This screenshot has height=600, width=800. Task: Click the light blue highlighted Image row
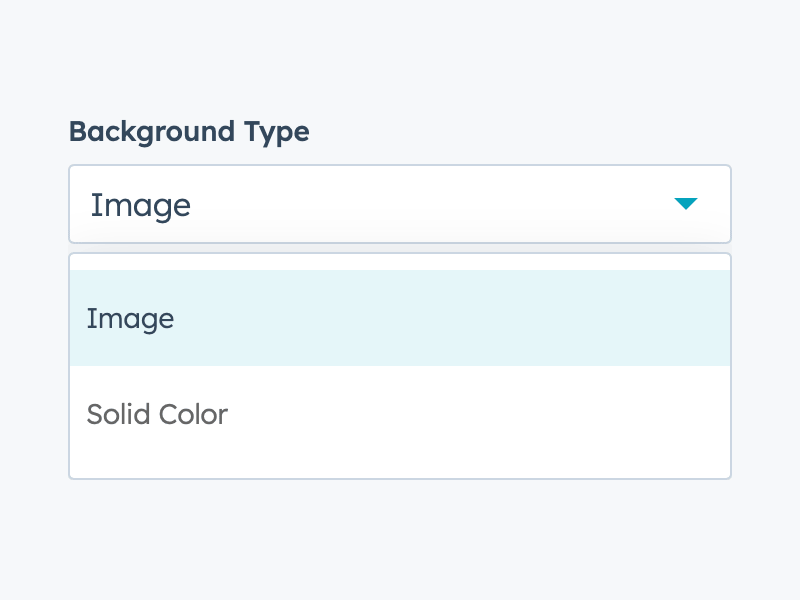pos(400,318)
